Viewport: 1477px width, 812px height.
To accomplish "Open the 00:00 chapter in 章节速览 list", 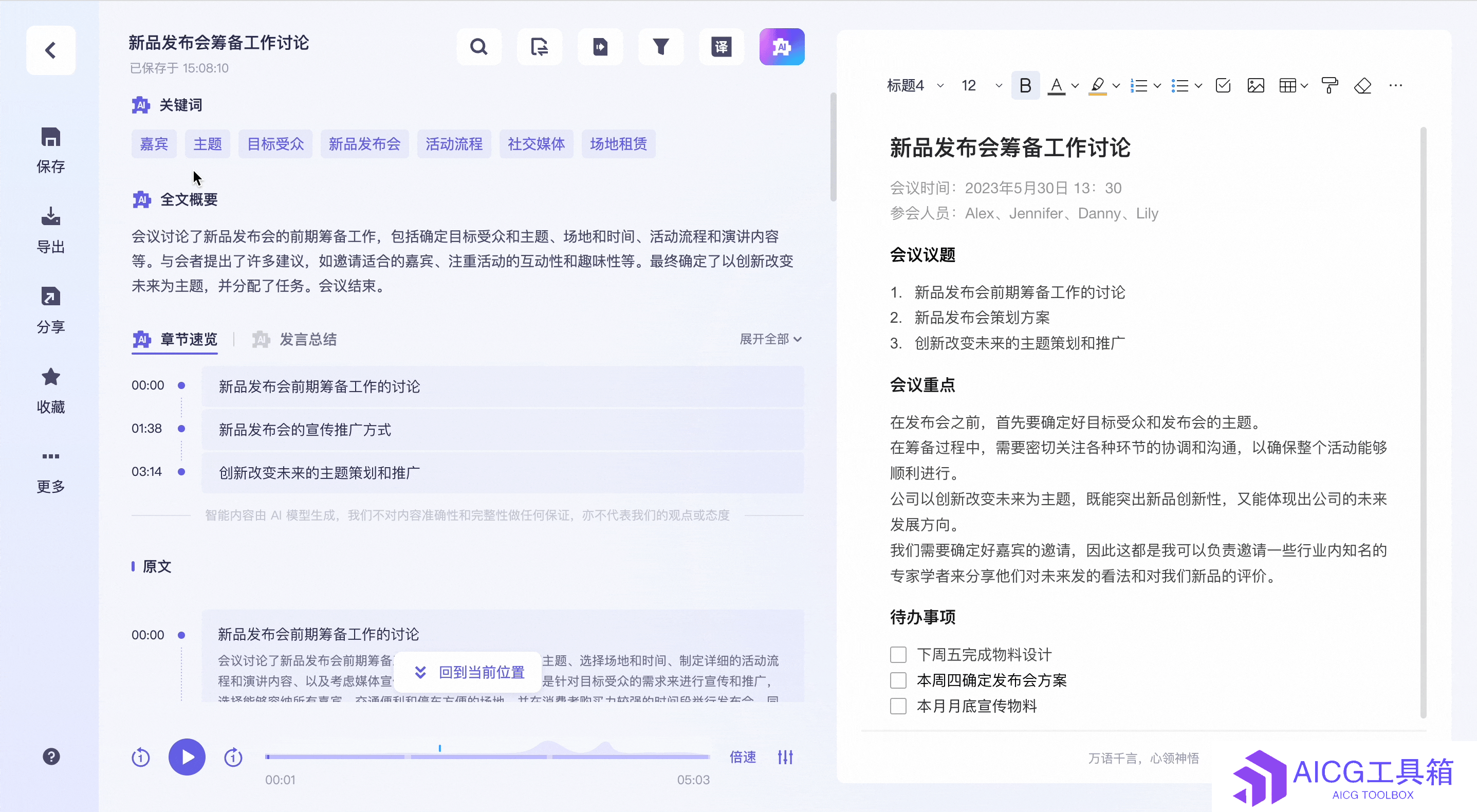I will pyautogui.click(x=502, y=386).
